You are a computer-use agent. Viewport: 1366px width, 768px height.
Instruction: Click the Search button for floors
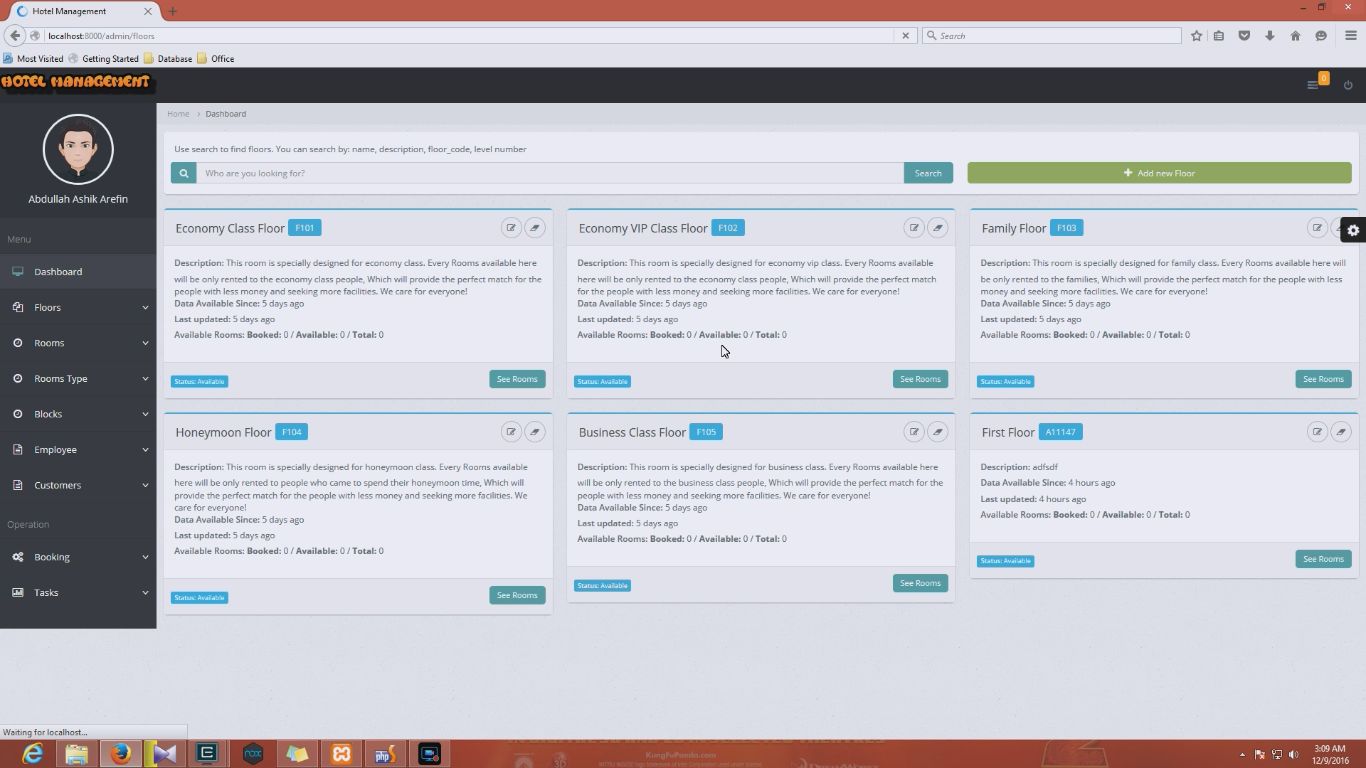tap(928, 173)
